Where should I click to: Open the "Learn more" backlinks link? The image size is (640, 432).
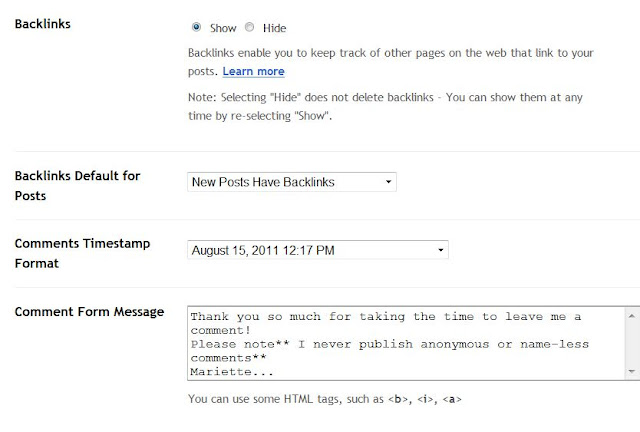coord(253,72)
